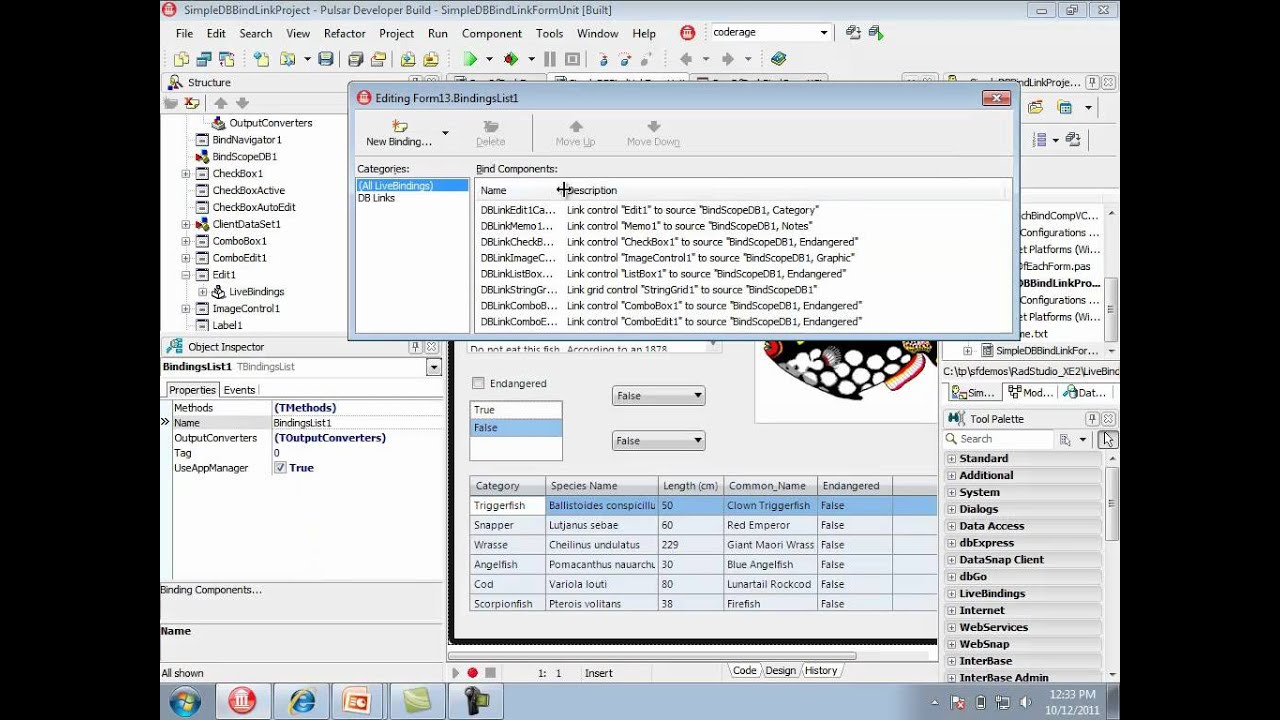Click New Binding icon in bindings editor
1280x720 pixels.
(x=399, y=126)
